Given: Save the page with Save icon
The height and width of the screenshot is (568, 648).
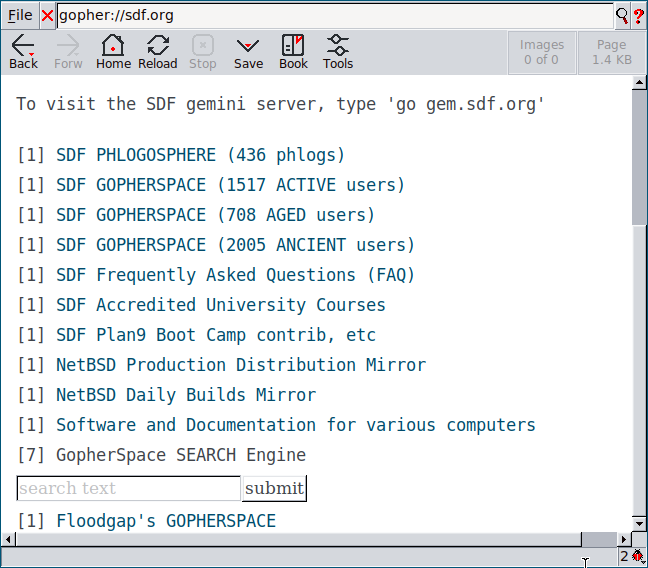Looking at the screenshot, I should tap(248, 52).
